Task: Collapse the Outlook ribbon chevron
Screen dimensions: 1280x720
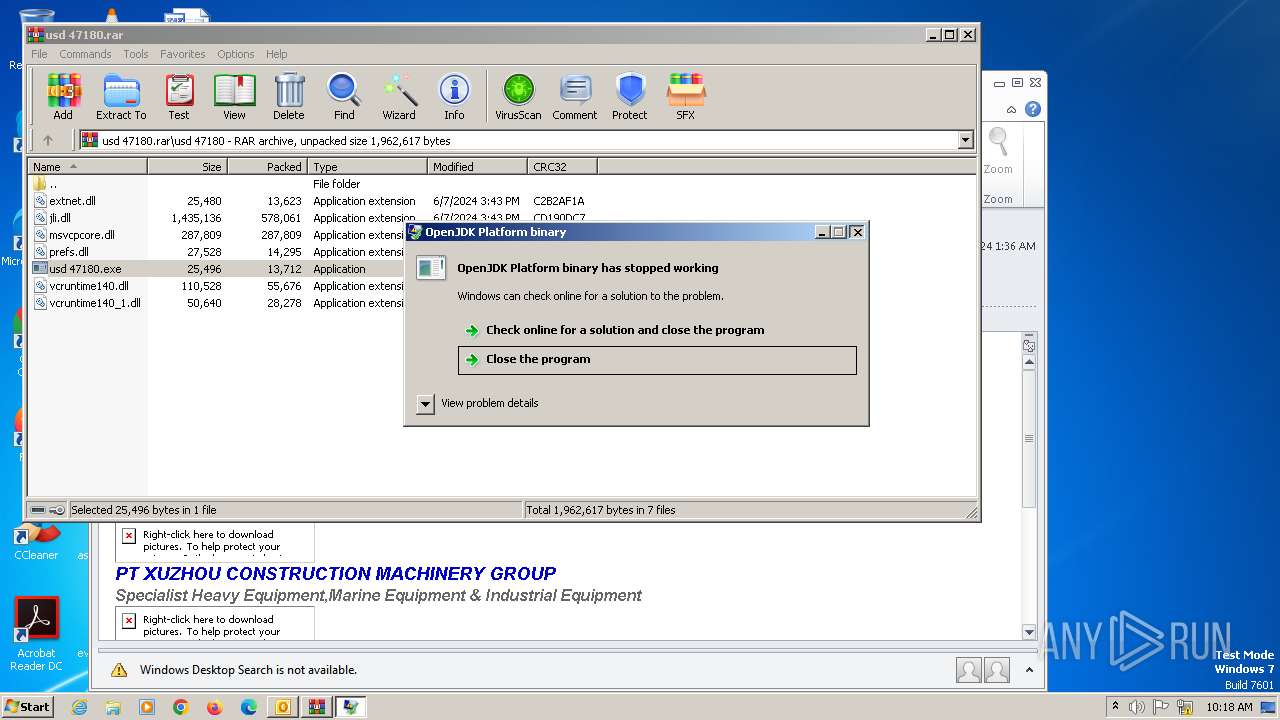Action: pos(1012,109)
